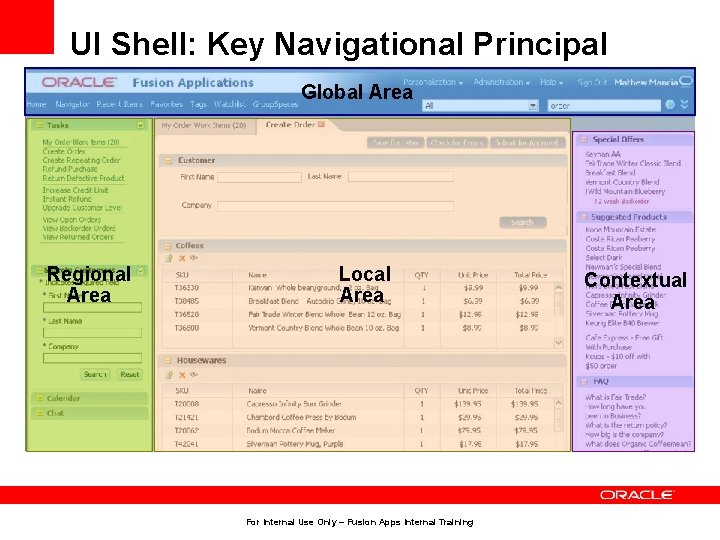
Task: Switch to My Order Work Items tab
Action: pos(204,125)
